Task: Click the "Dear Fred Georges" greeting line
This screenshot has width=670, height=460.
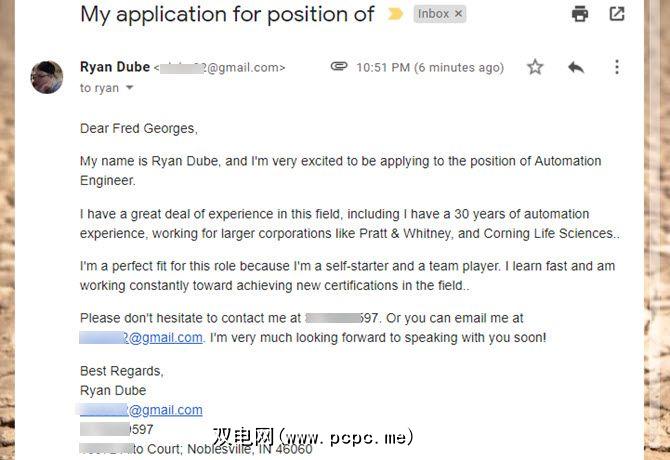Action: click(x=139, y=128)
